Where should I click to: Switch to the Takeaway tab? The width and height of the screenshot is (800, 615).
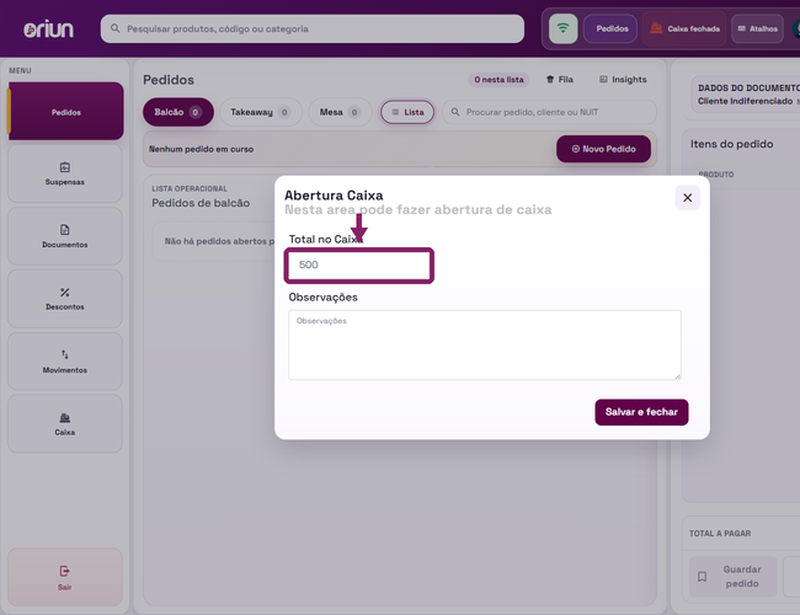tap(261, 112)
